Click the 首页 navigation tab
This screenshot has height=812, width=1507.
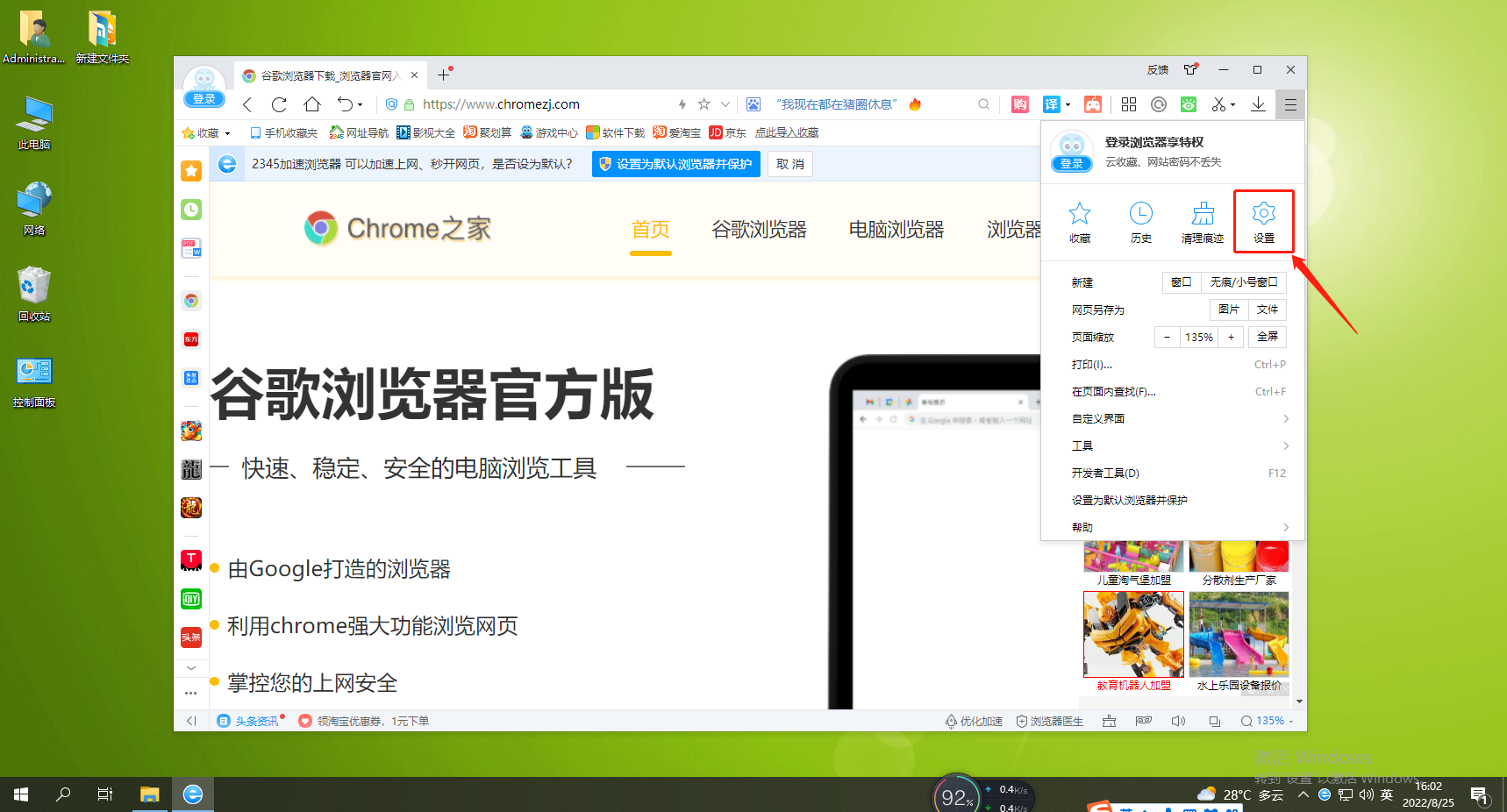point(651,229)
